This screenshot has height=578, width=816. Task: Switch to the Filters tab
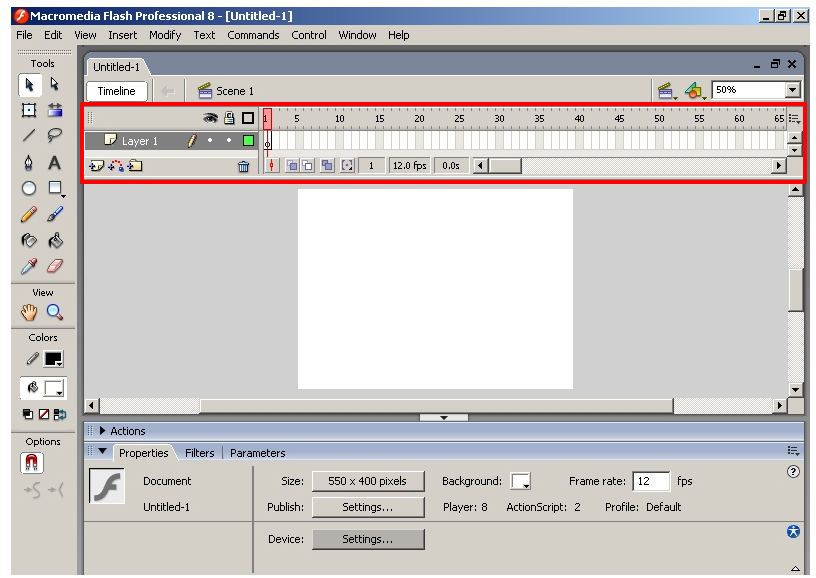199,453
